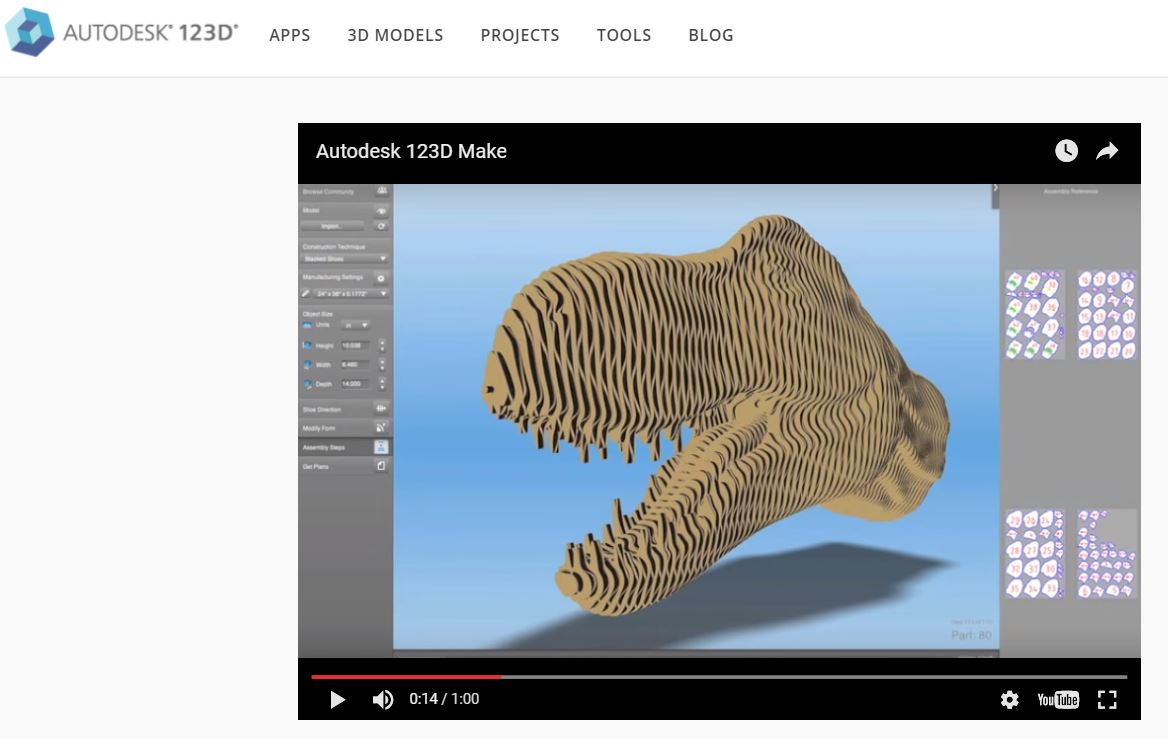
Task: Open Manufacturing Settings gear icon
Action: (x=381, y=278)
